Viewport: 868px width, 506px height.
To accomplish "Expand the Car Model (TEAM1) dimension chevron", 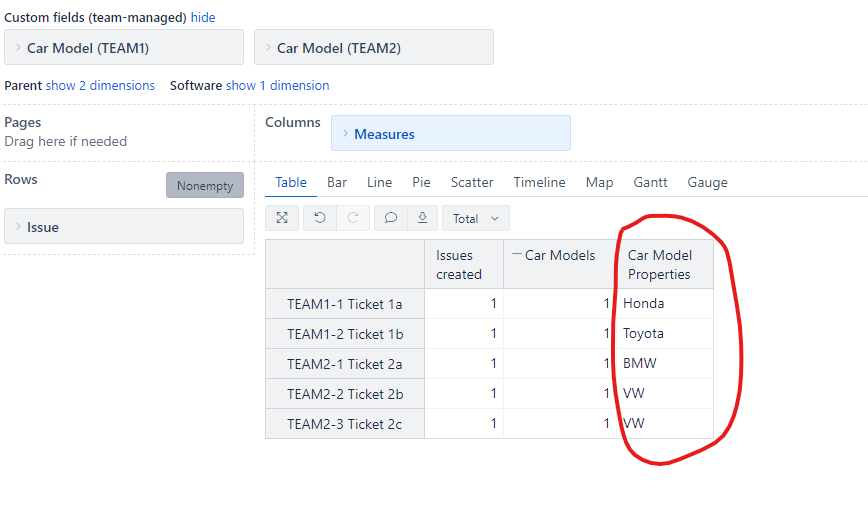I will 18,48.
